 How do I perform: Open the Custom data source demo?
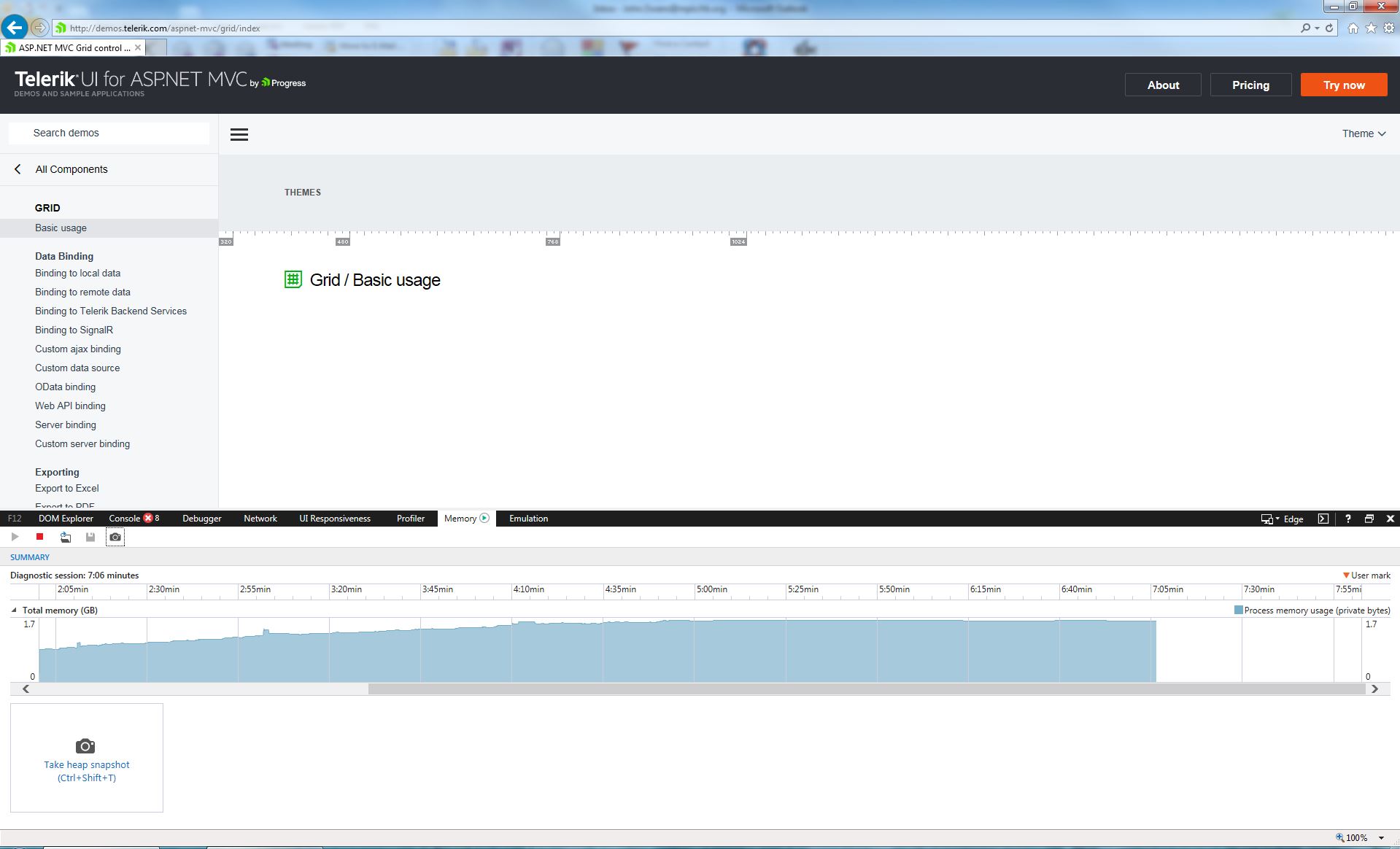77,368
